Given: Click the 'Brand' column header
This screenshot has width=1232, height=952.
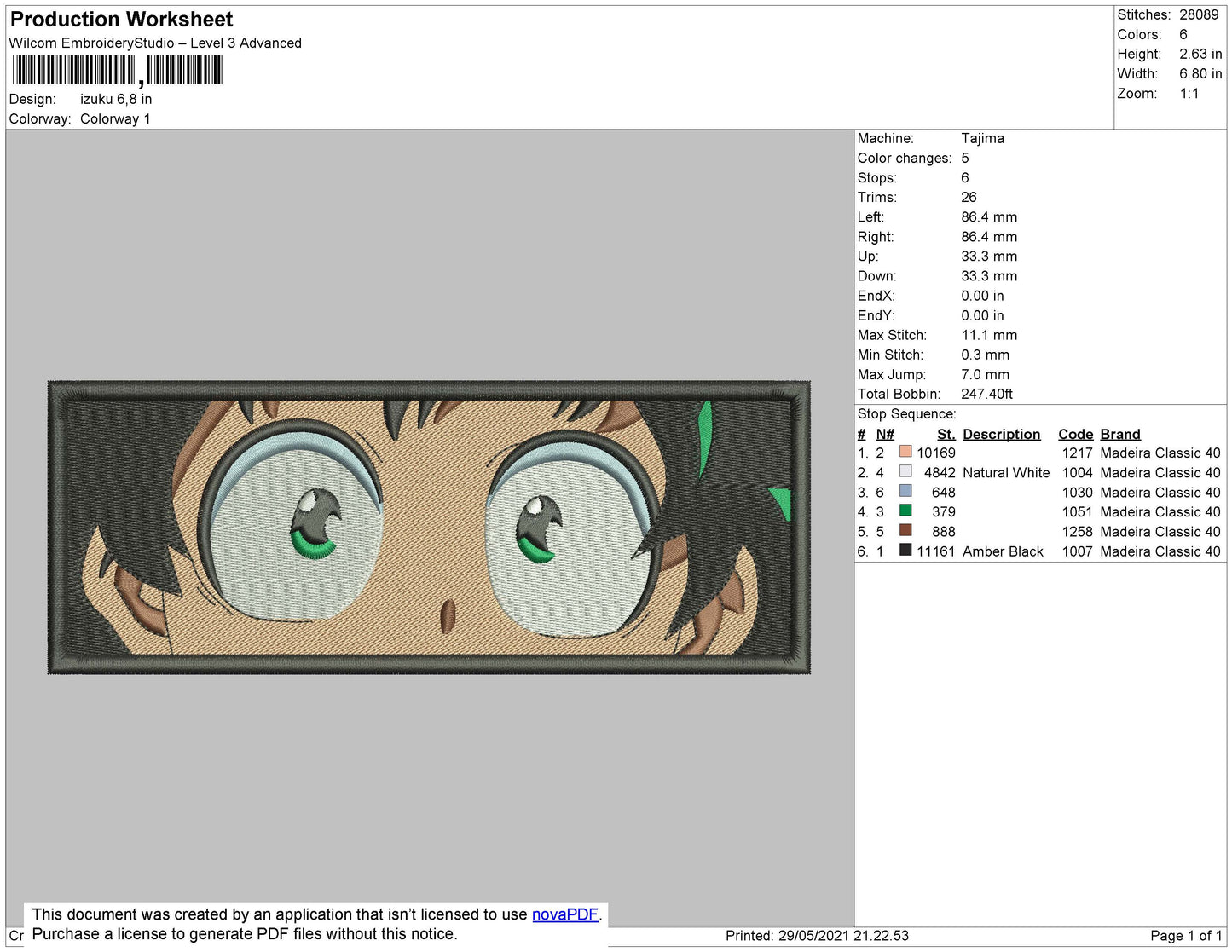Looking at the screenshot, I should coord(1120,434).
